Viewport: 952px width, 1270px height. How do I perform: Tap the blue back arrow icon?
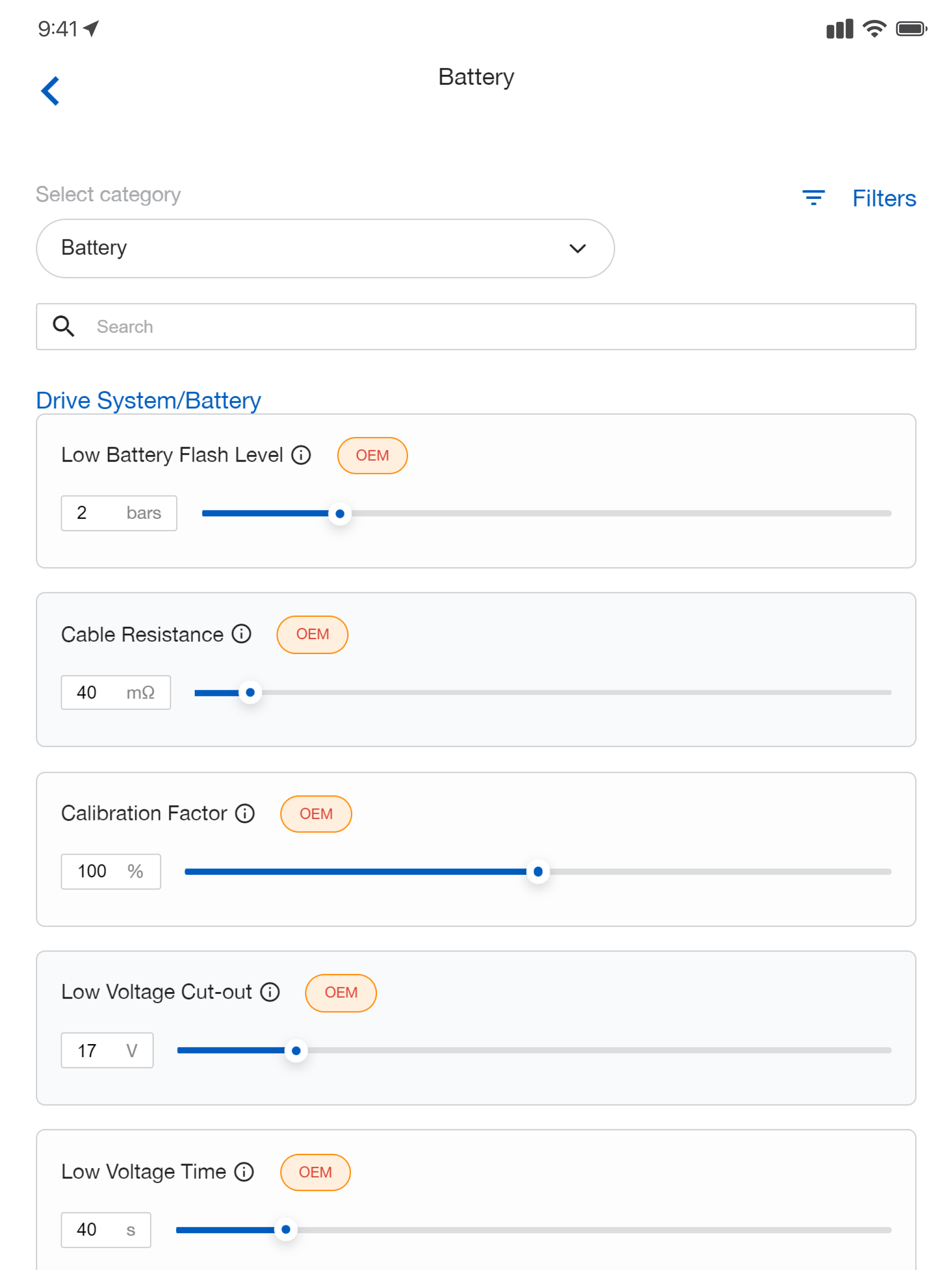tap(51, 91)
